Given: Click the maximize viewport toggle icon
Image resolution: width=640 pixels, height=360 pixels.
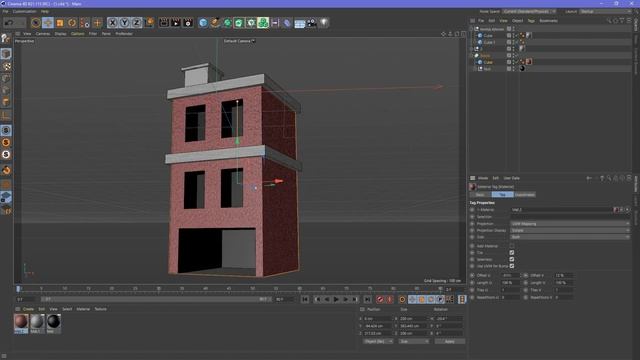Looking at the screenshot, I should click(x=463, y=34).
